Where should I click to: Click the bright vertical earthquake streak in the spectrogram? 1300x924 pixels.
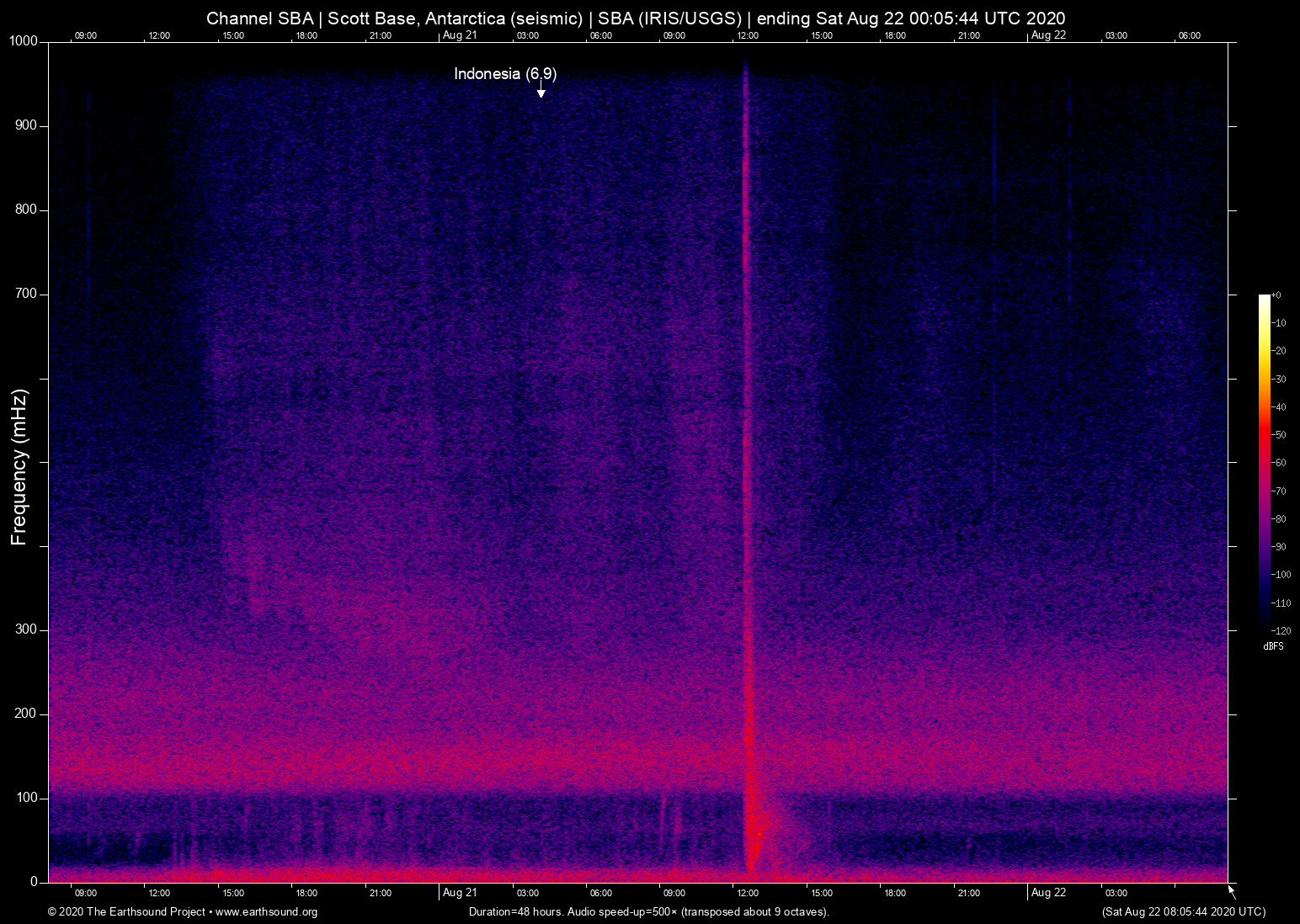click(x=746, y=421)
